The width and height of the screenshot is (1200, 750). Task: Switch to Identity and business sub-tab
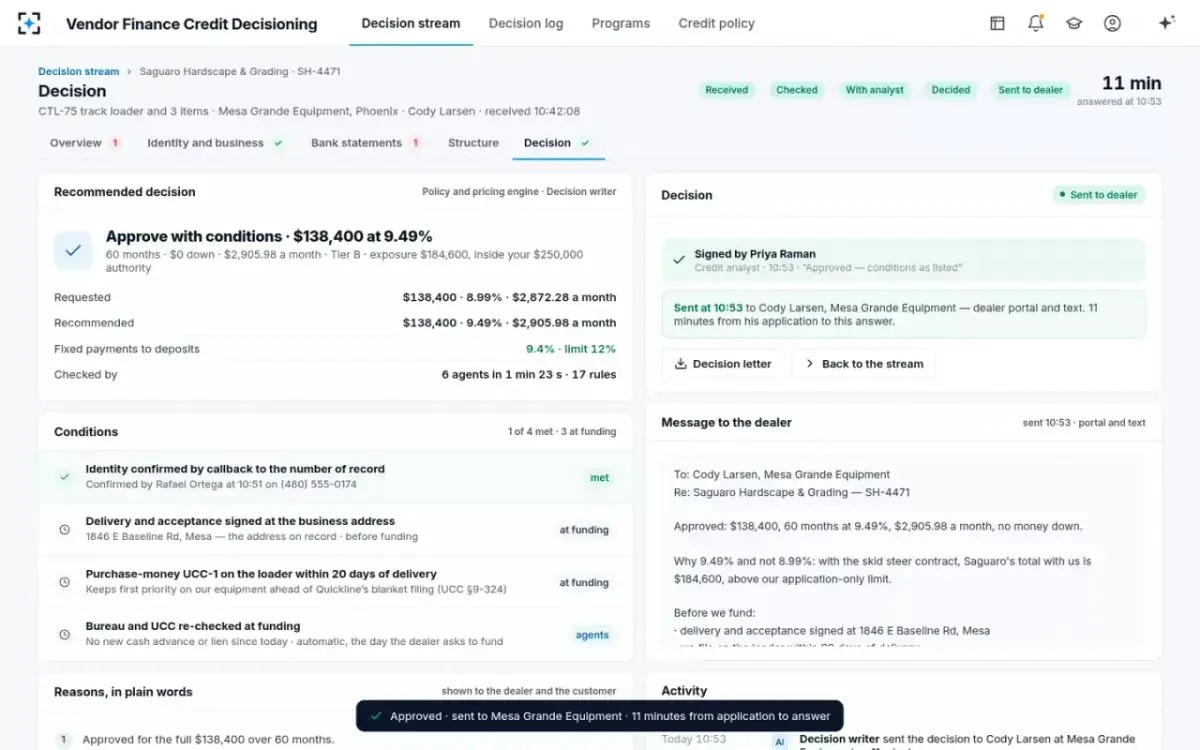(x=215, y=143)
